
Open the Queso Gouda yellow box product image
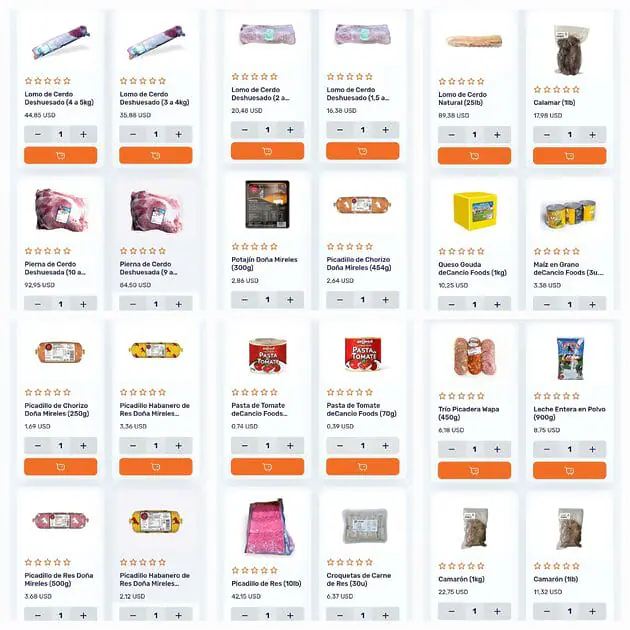[x=475, y=211]
